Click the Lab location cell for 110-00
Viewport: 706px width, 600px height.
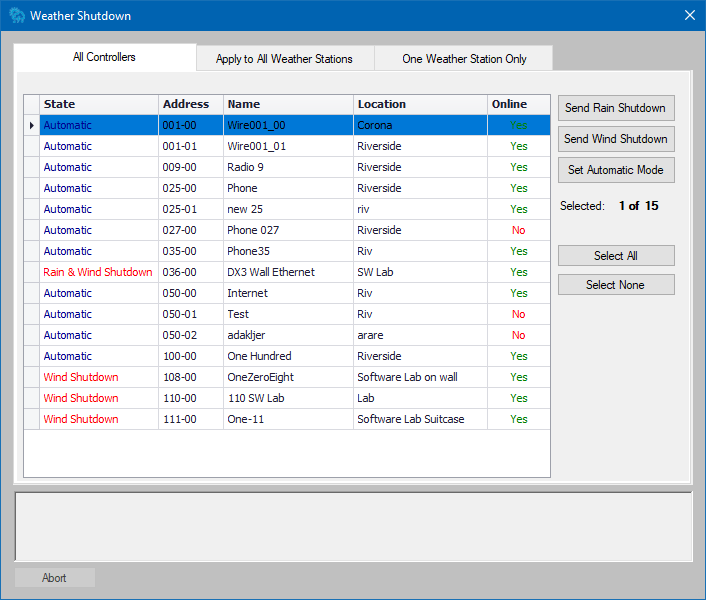pos(421,398)
